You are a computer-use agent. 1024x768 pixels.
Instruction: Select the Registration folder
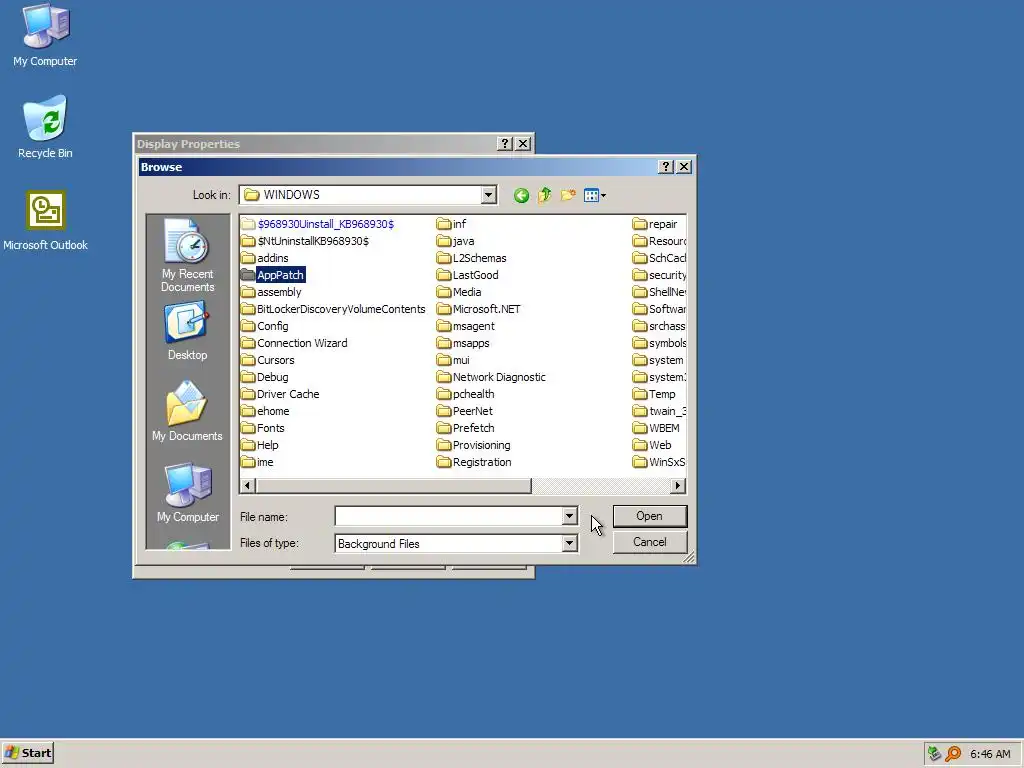click(475, 462)
